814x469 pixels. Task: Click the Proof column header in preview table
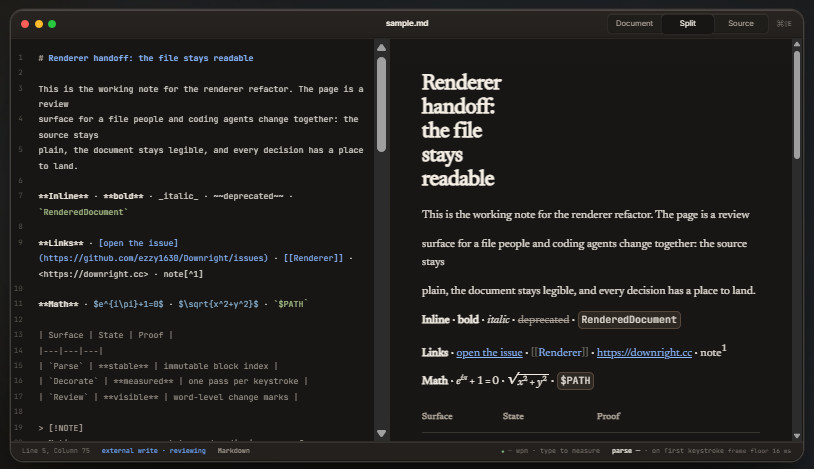[x=608, y=416]
